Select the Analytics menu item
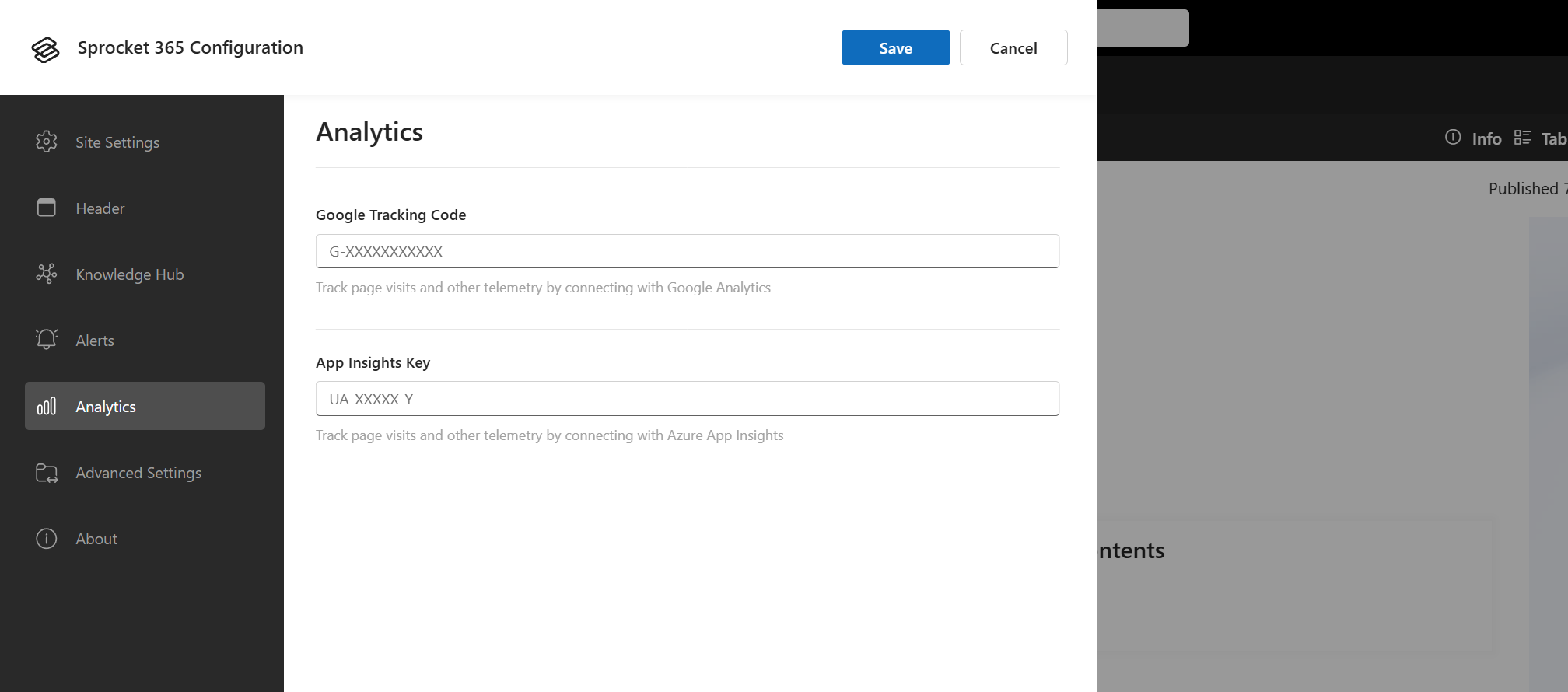The image size is (1568, 692). pyautogui.click(x=145, y=406)
